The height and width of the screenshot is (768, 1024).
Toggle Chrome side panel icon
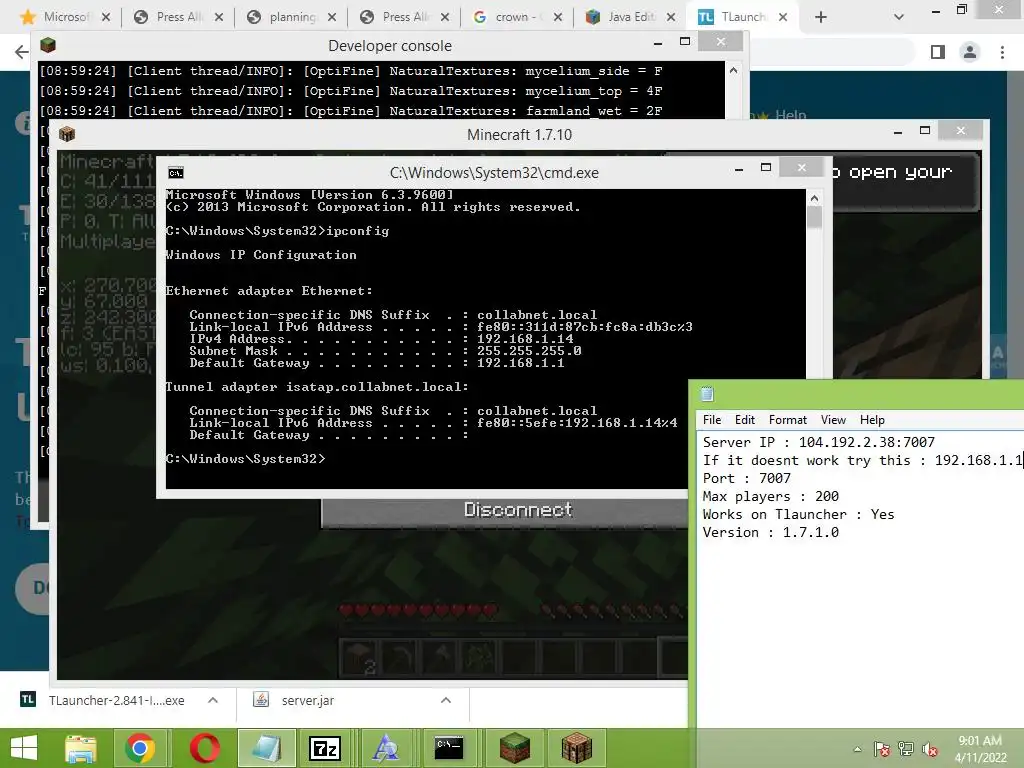(x=938, y=52)
